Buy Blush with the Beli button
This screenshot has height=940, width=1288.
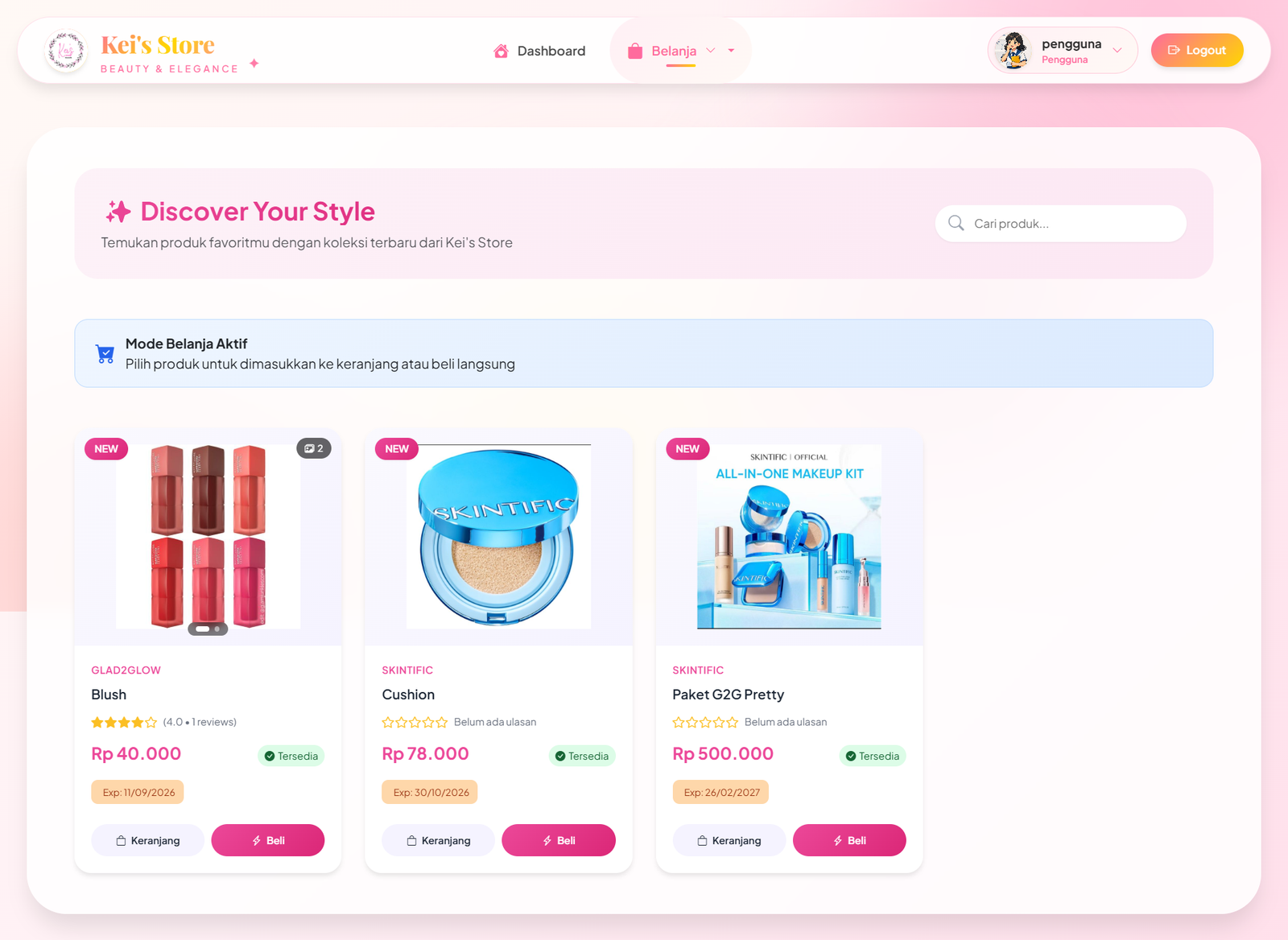pyautogui.click(x=268, y=840)
